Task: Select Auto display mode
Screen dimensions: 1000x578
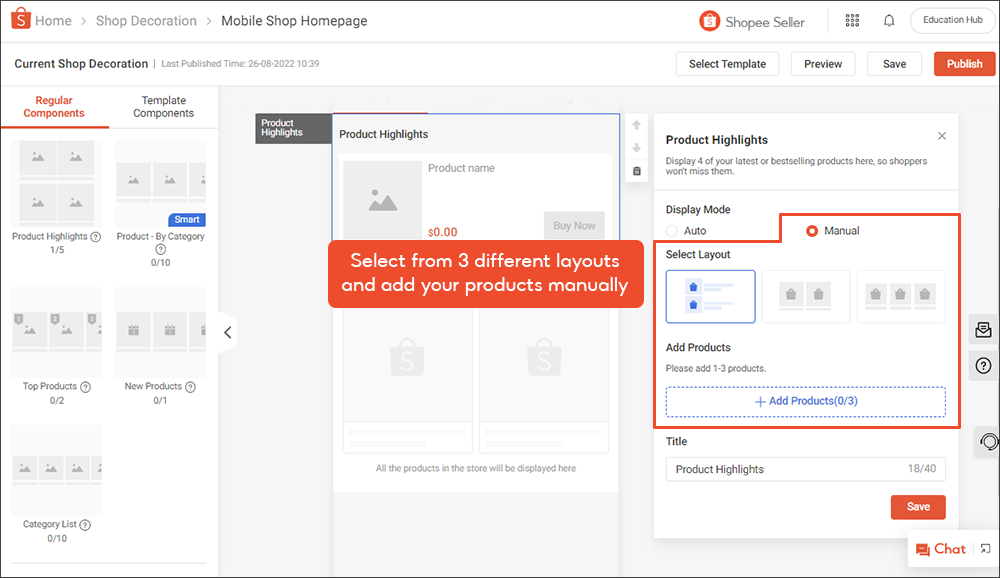Action: tap(672, 231)
